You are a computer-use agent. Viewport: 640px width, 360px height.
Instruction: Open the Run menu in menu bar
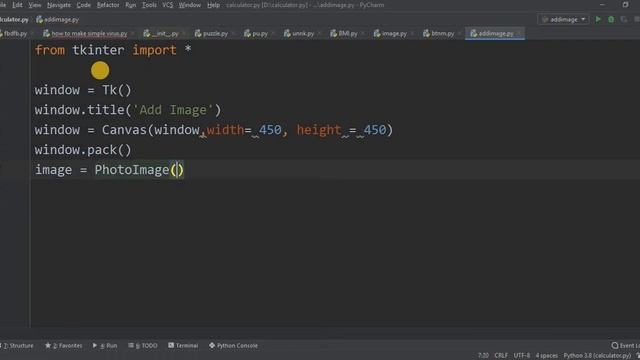coord(131,5)
